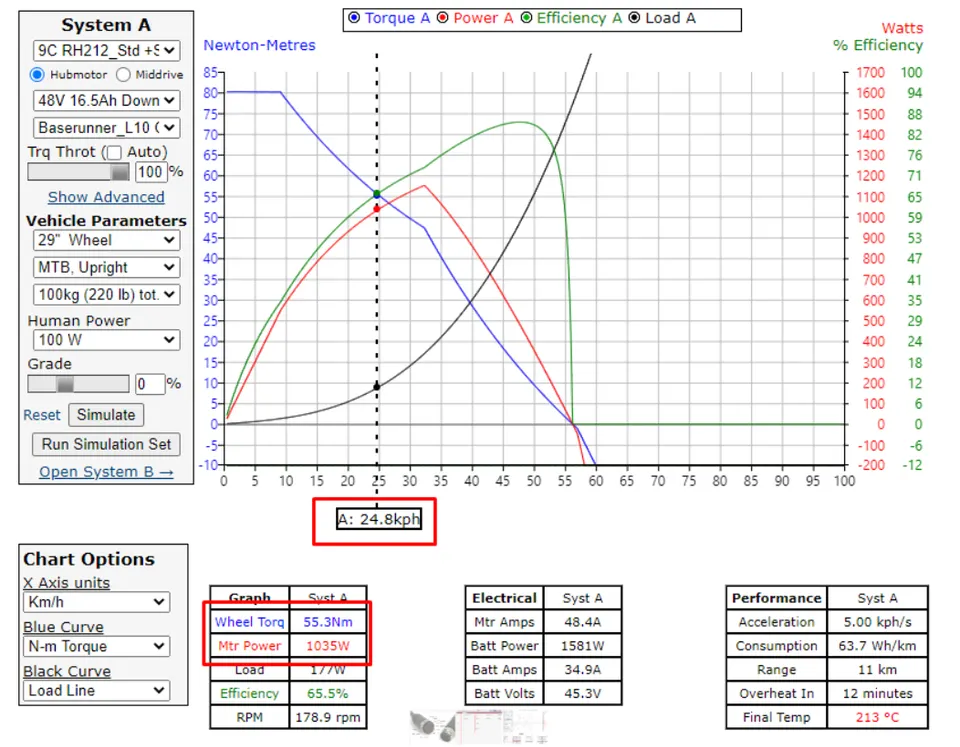The width and height of the screenshot is (960, 747).
Task: Open the X Axis units Km/h dropdown
Action: pos(97,602)
